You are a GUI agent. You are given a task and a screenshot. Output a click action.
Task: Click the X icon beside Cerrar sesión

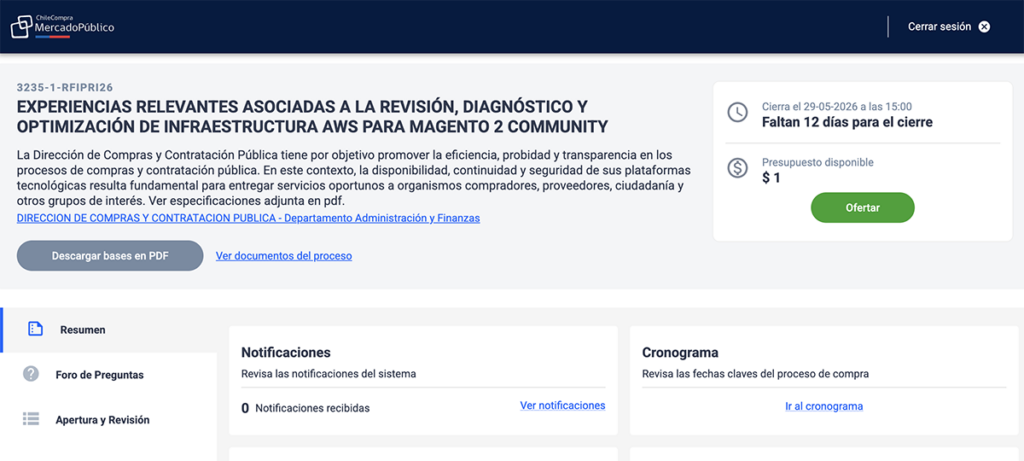(984, 27)
